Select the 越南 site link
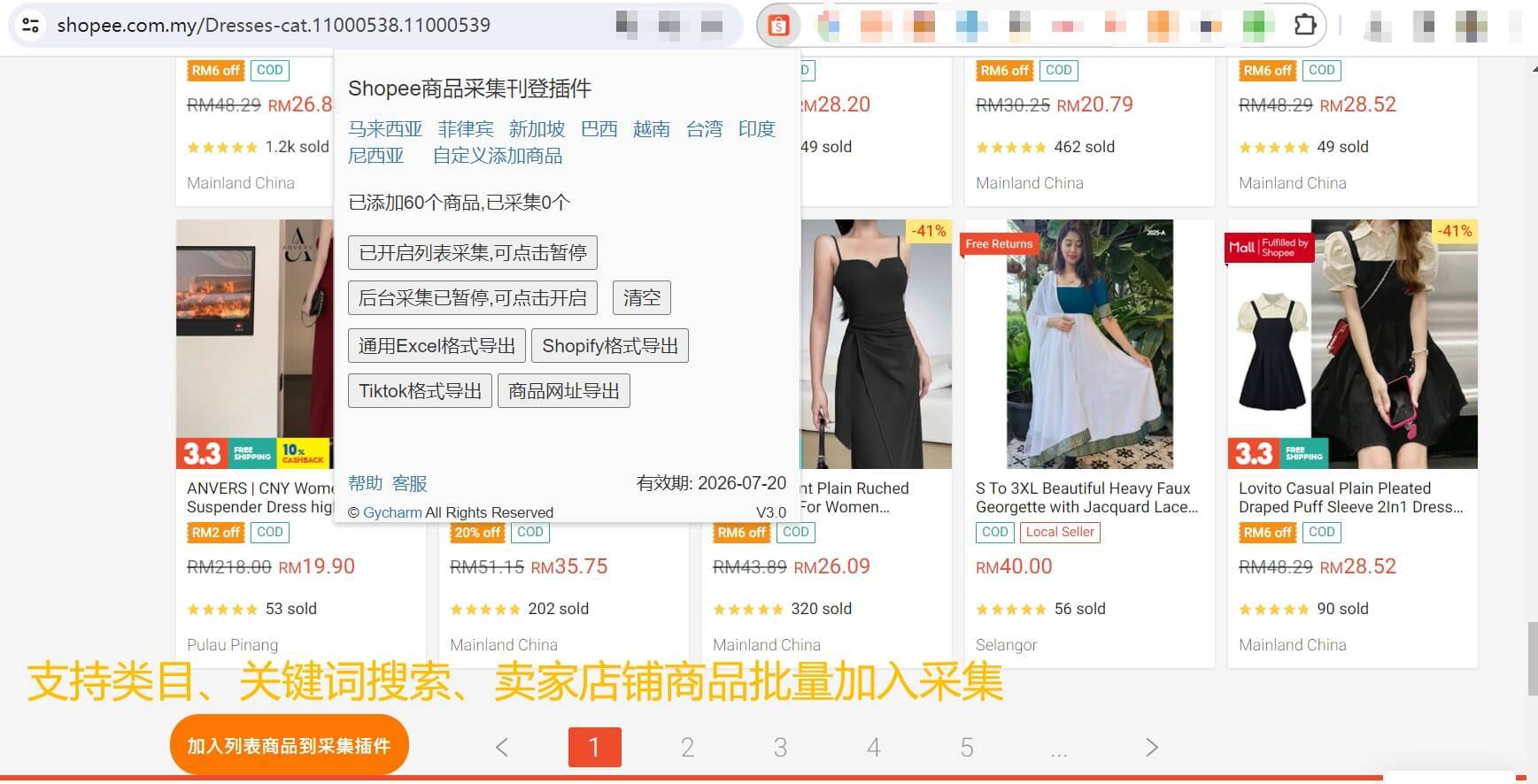Screen dimensions: 1538x784 (x=652, y=129)
